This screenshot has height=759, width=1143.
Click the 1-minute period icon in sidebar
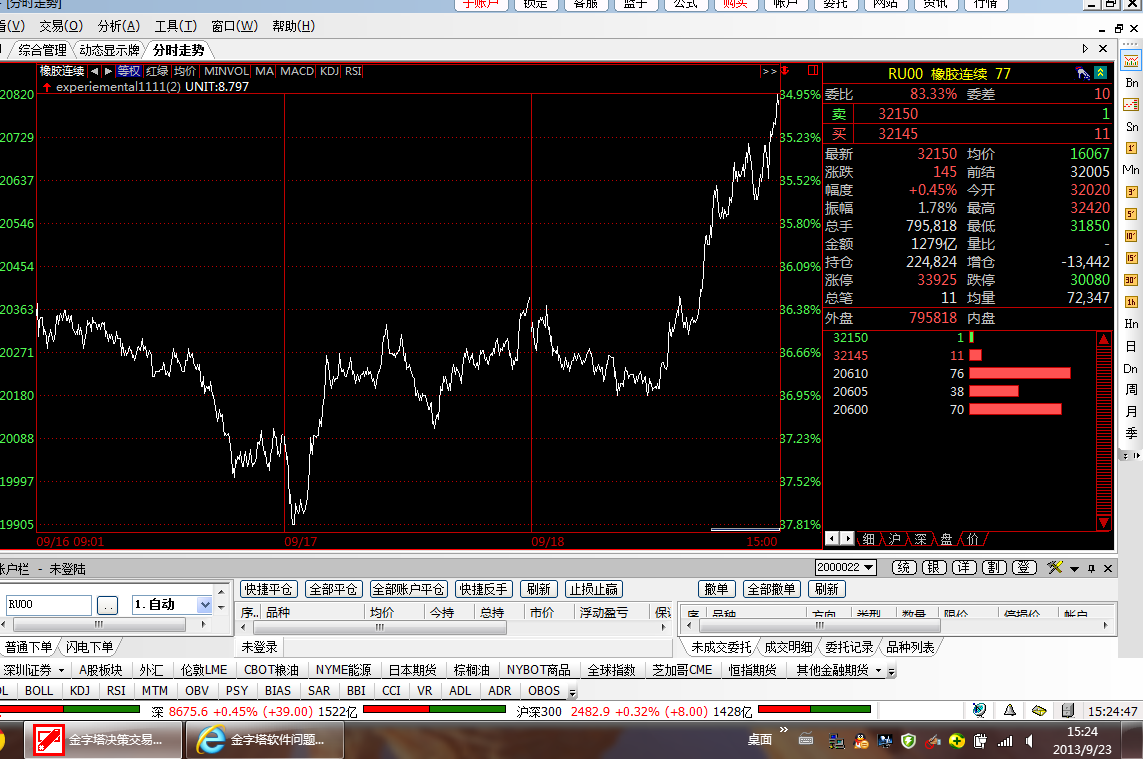[x=1131, y=148]
